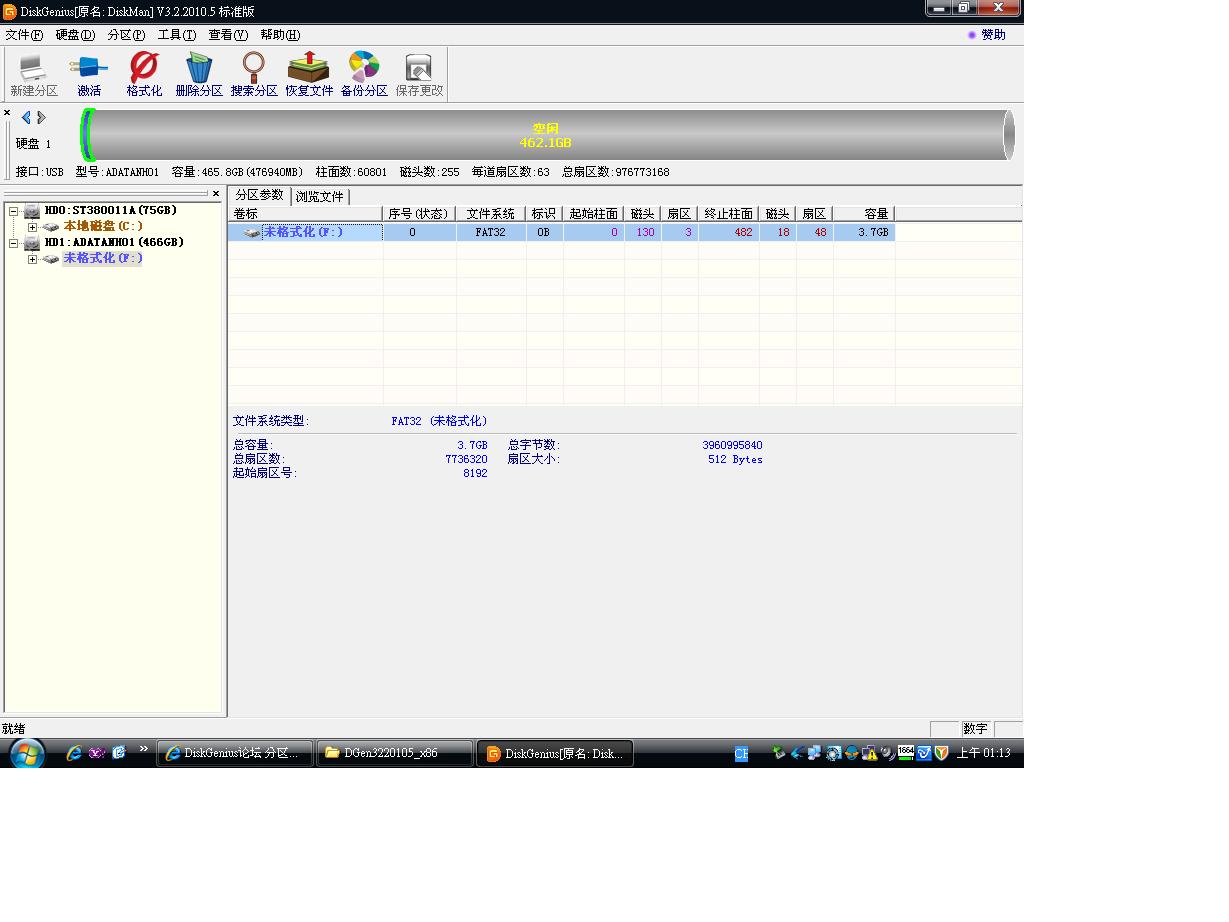
Task: Click the 3.7GB capacity cell in table
Action: point(864,232)
